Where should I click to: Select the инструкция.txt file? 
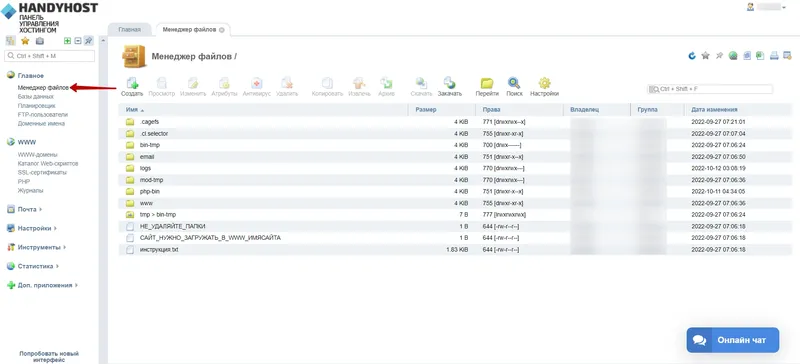pos(455,250)
